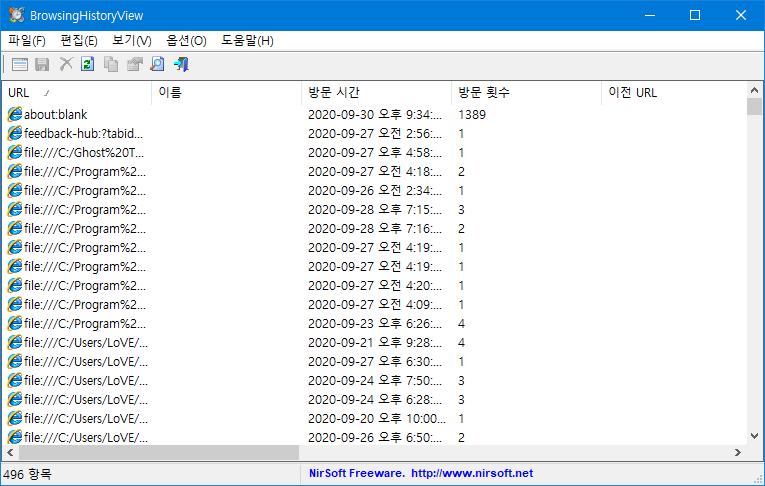Click visit time 2020-09-27 오전 4:20
This screenshot has width=765, height=486.
point(375,285)
